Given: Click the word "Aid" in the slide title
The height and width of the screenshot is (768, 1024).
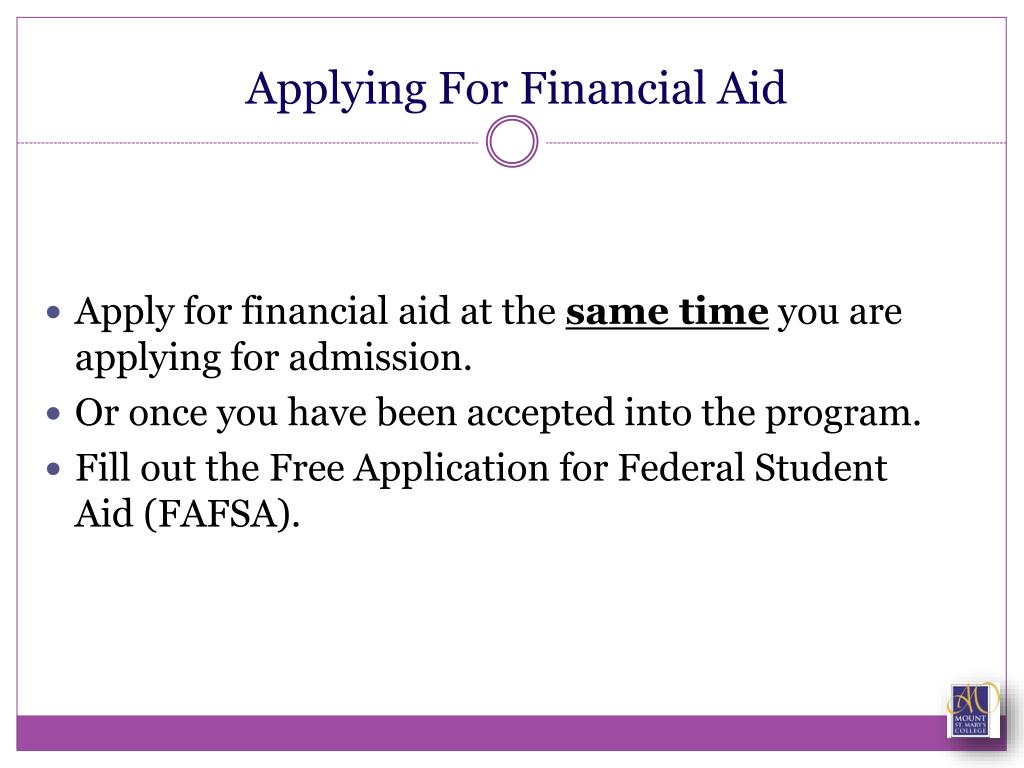Looking at the screenshot, I should pyautogui.click(x=751, y=88).
